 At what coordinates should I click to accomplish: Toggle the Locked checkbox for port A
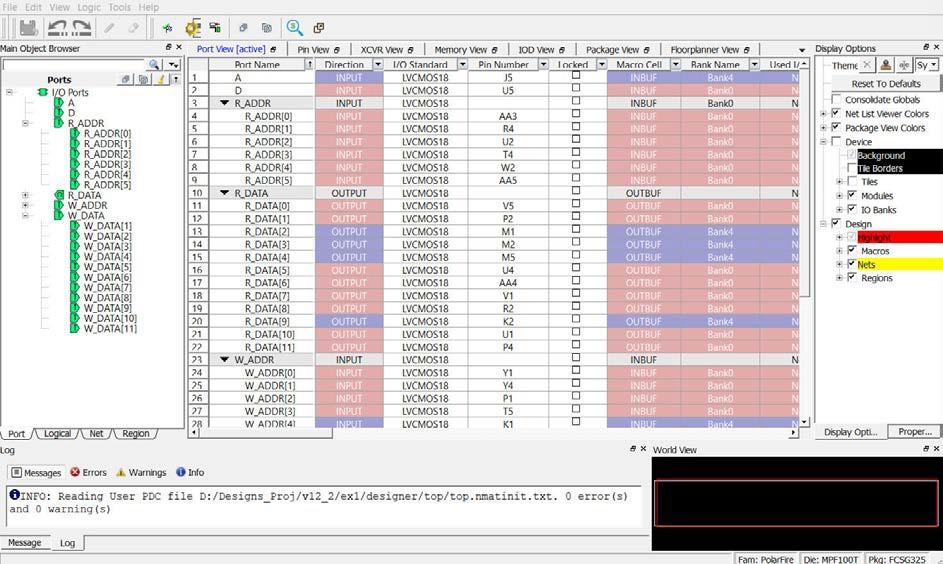pyautogui.click(x=575, y=77)
